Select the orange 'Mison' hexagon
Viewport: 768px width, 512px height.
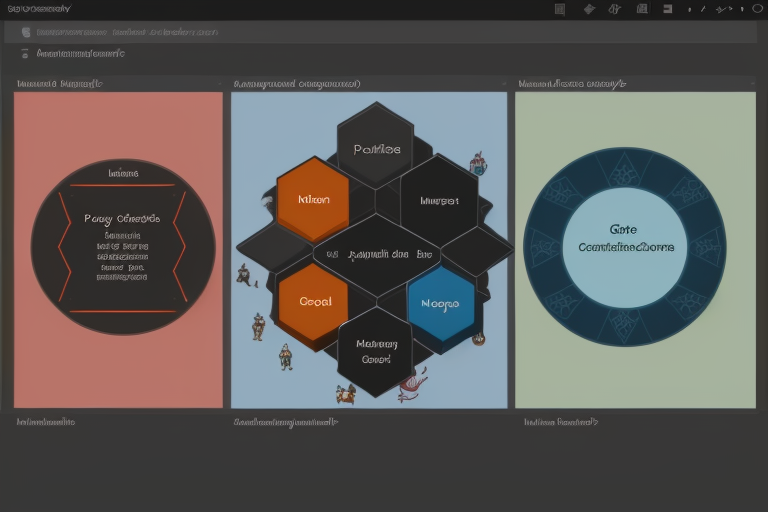tap(313, 198)
